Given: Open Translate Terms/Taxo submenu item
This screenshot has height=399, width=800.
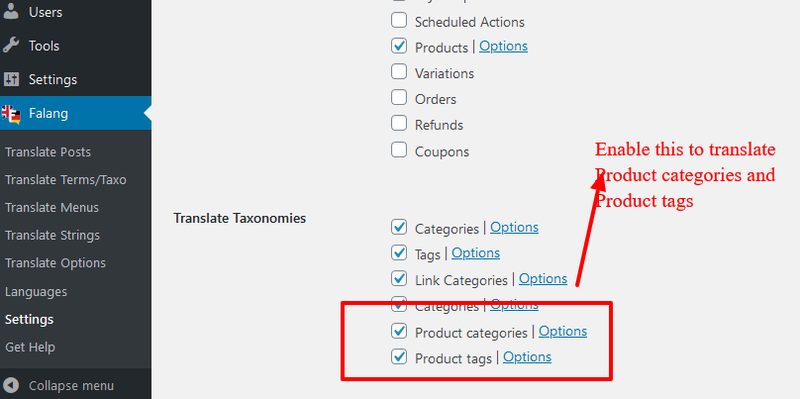Looking at the screenshot, I should 66,180.
